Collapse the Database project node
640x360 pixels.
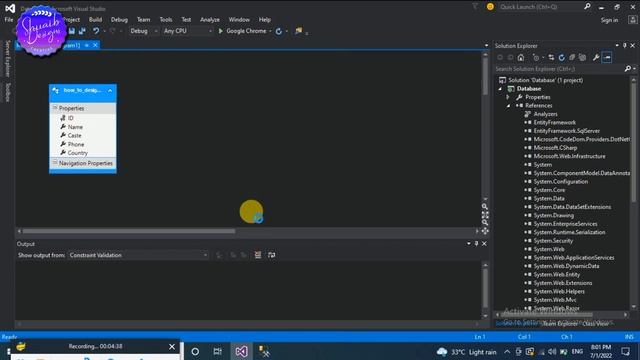(x=500, y=89)
